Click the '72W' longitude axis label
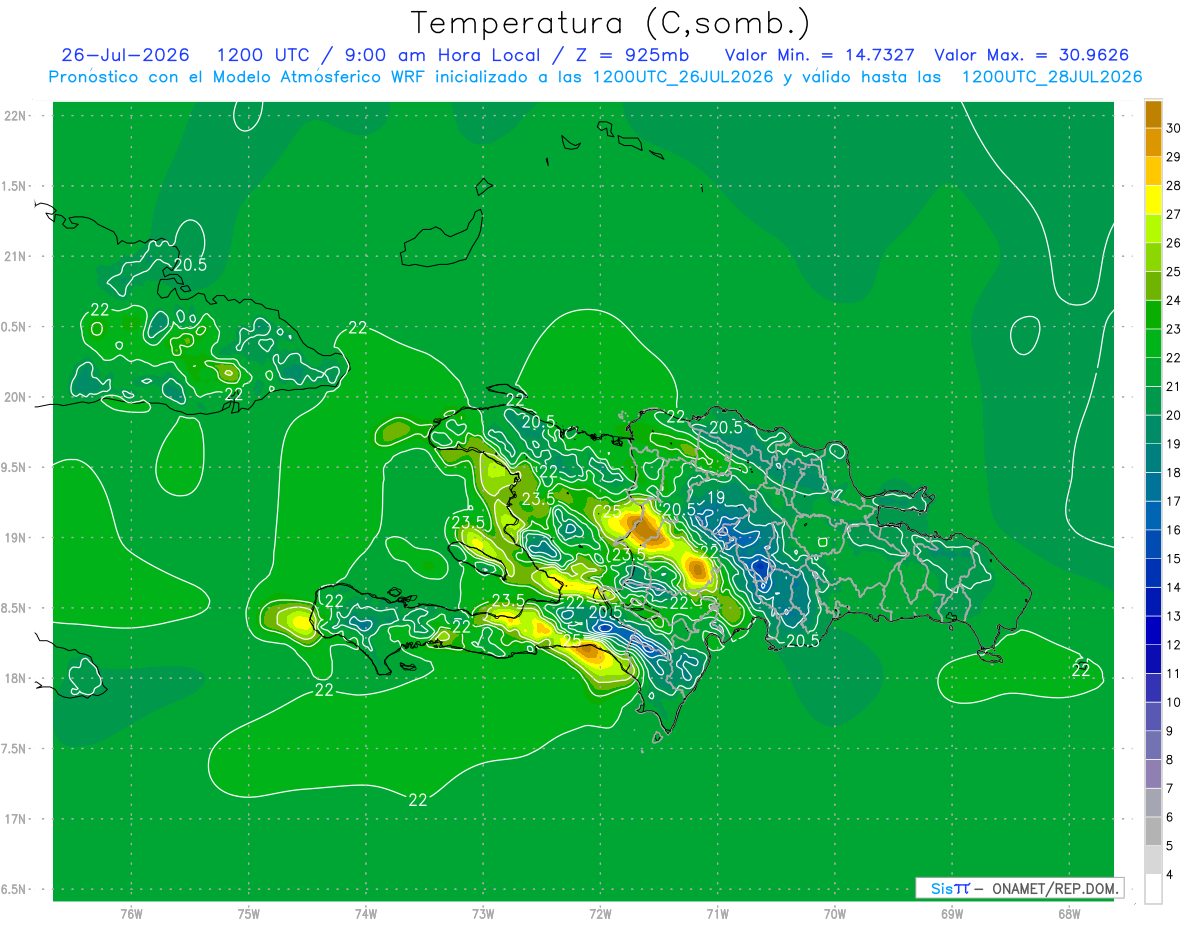The height and width of the screenshot is (927, 1200). click(x=600, y=913)
